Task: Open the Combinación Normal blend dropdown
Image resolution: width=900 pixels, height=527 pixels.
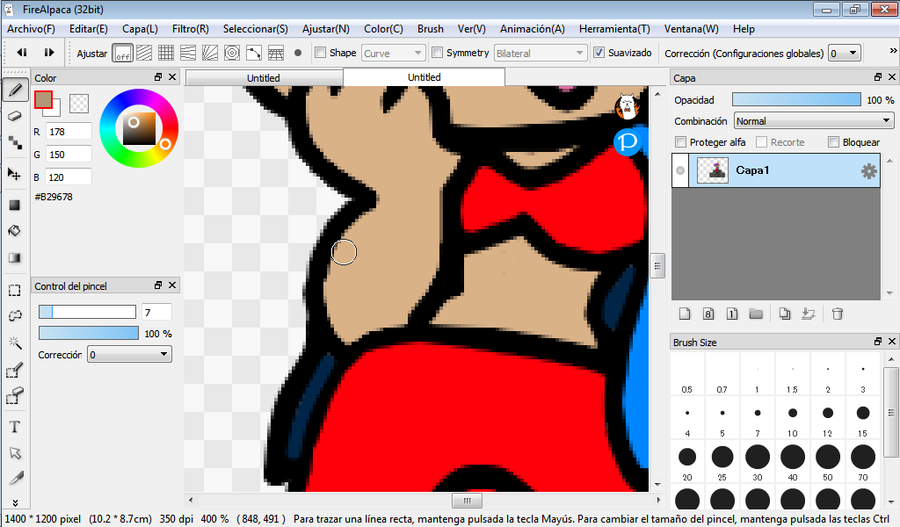Action: pos(813,121)
